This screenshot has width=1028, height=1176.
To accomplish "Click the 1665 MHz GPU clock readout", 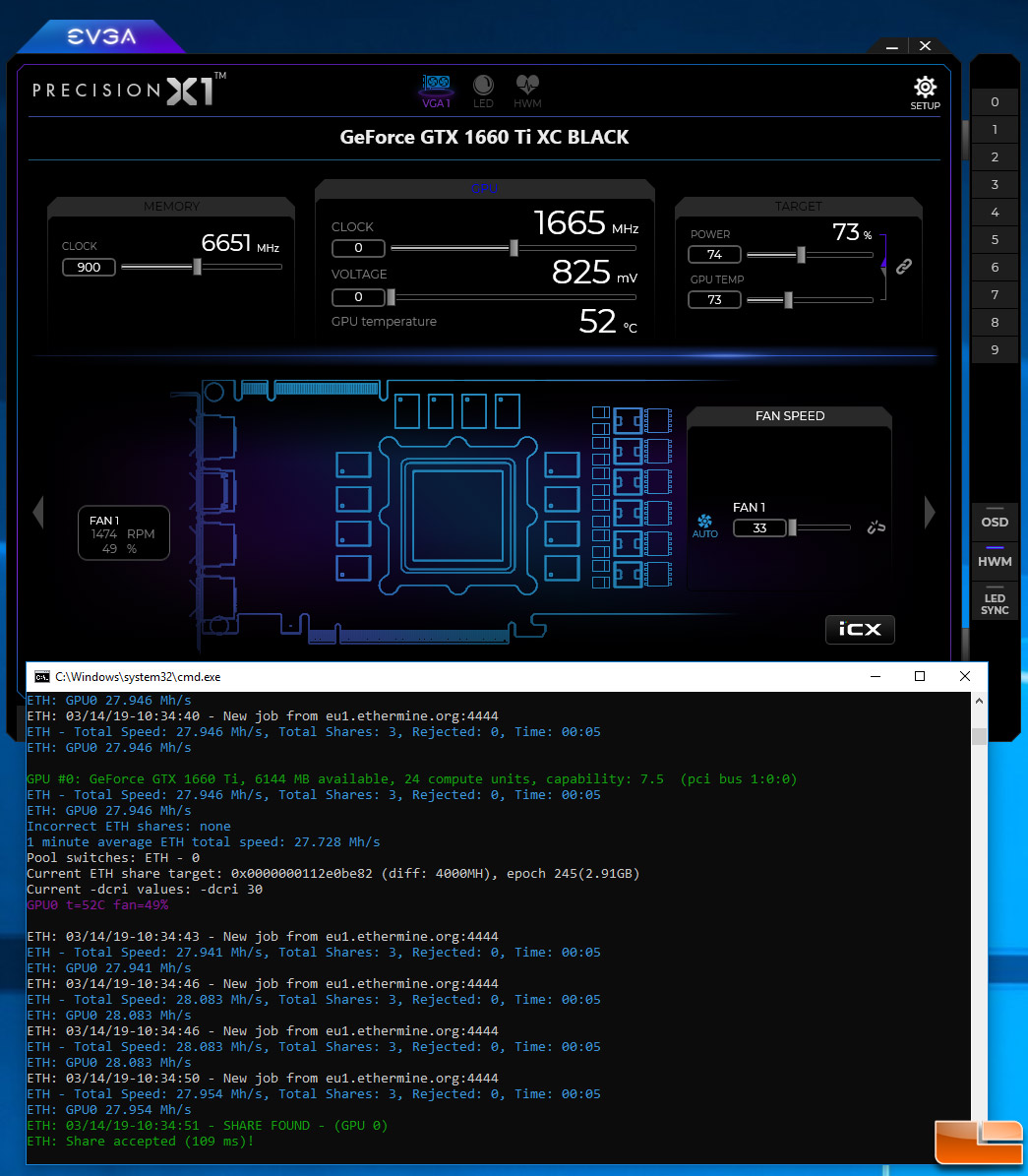I will (x=586, y=222).
